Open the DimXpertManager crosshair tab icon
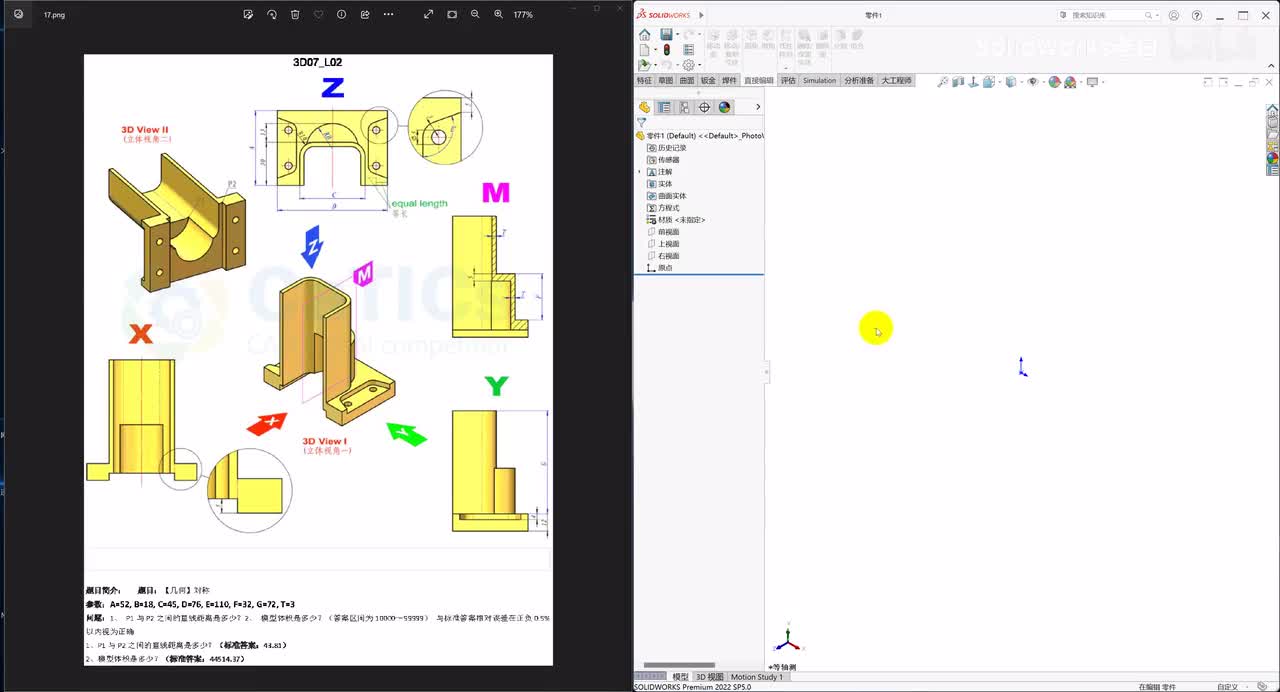The width and height of the screenshot is (1280, 692). 704,107
